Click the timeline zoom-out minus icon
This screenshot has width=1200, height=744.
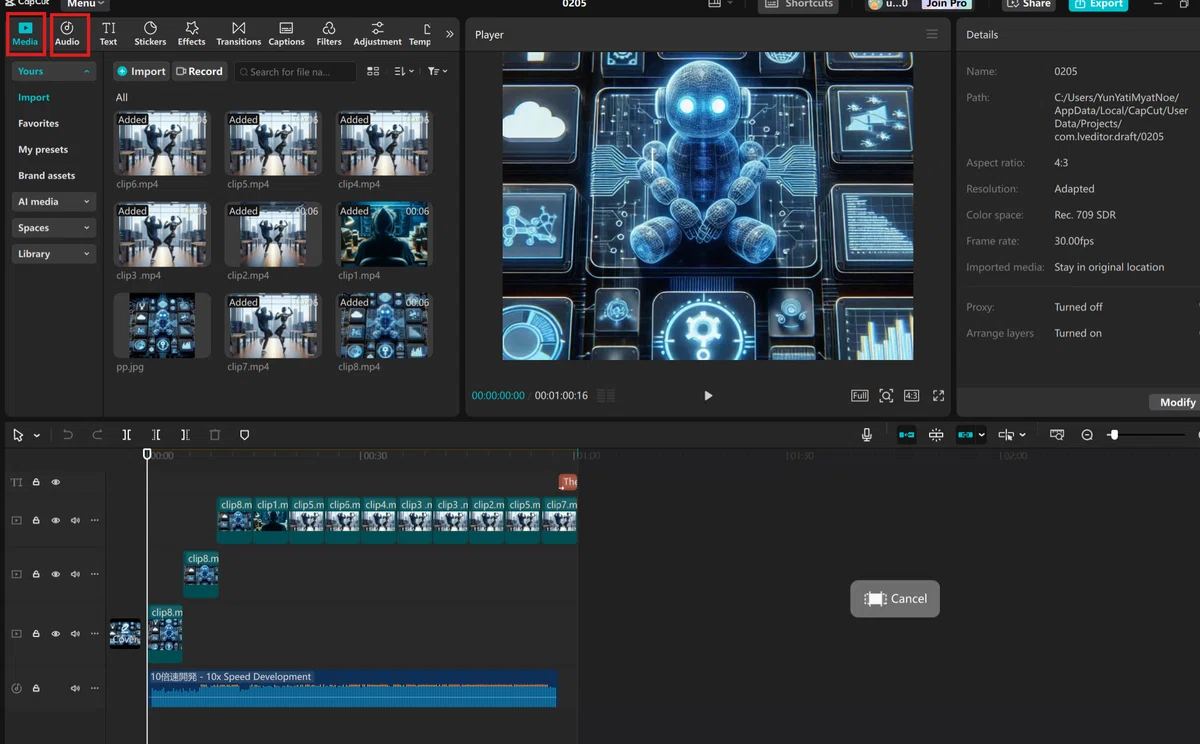click(x=1087, y=435)
